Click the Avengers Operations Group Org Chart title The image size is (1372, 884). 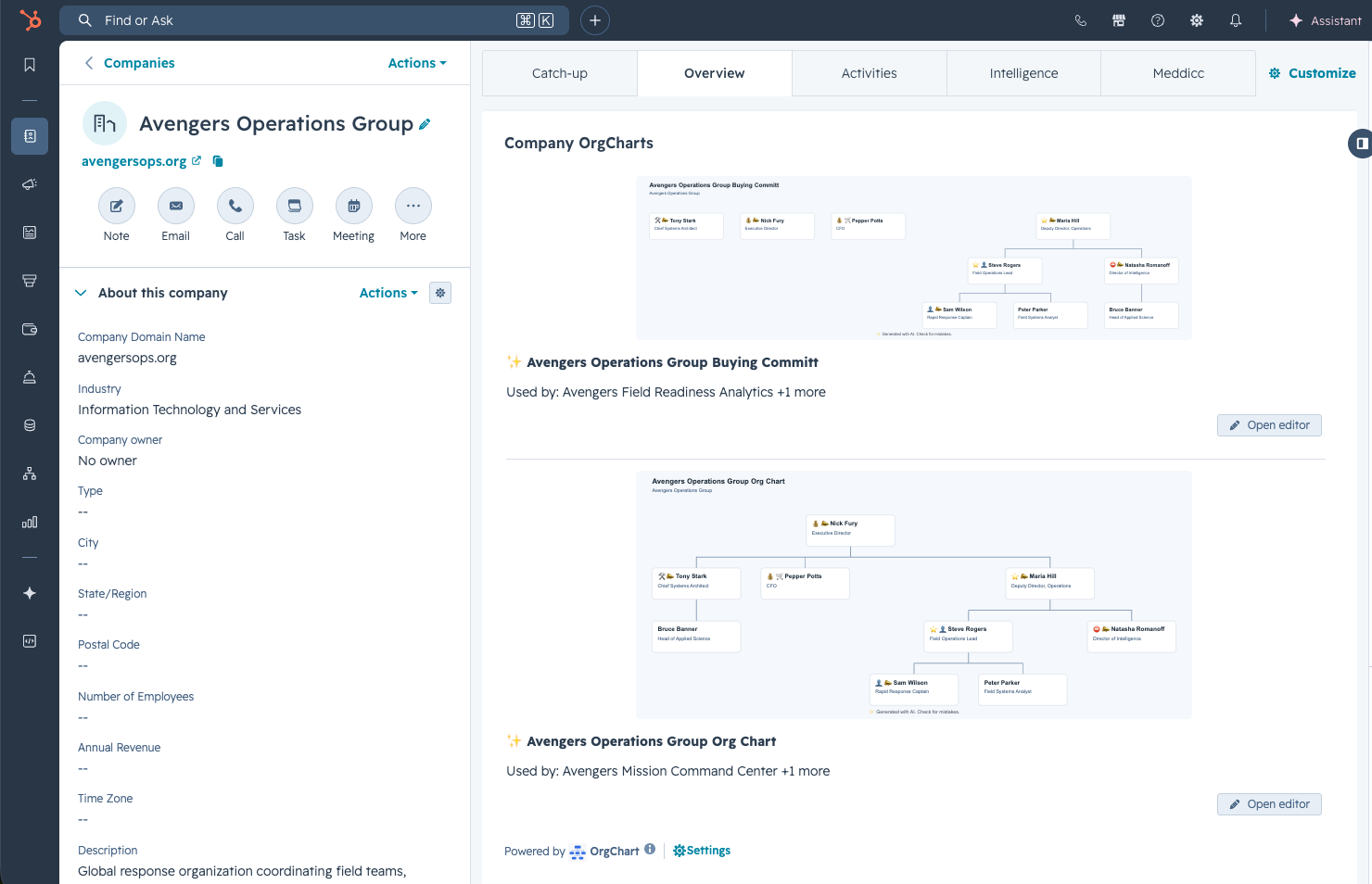pos(652,741)
